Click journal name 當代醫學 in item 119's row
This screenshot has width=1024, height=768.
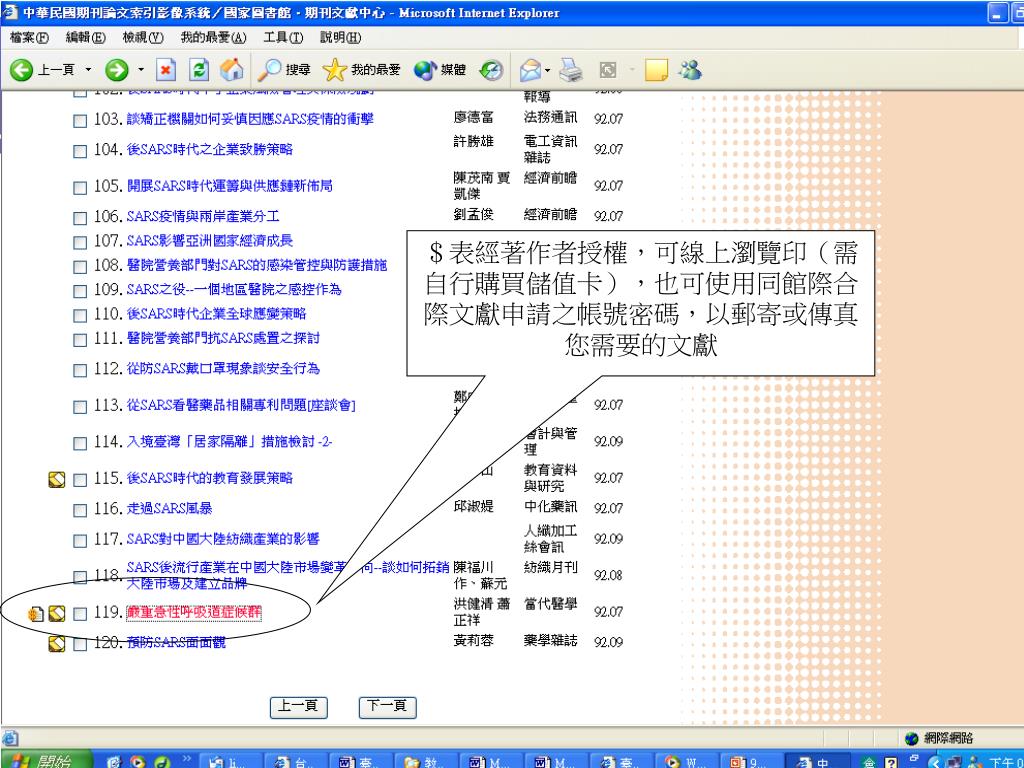[x=551, y=603]
